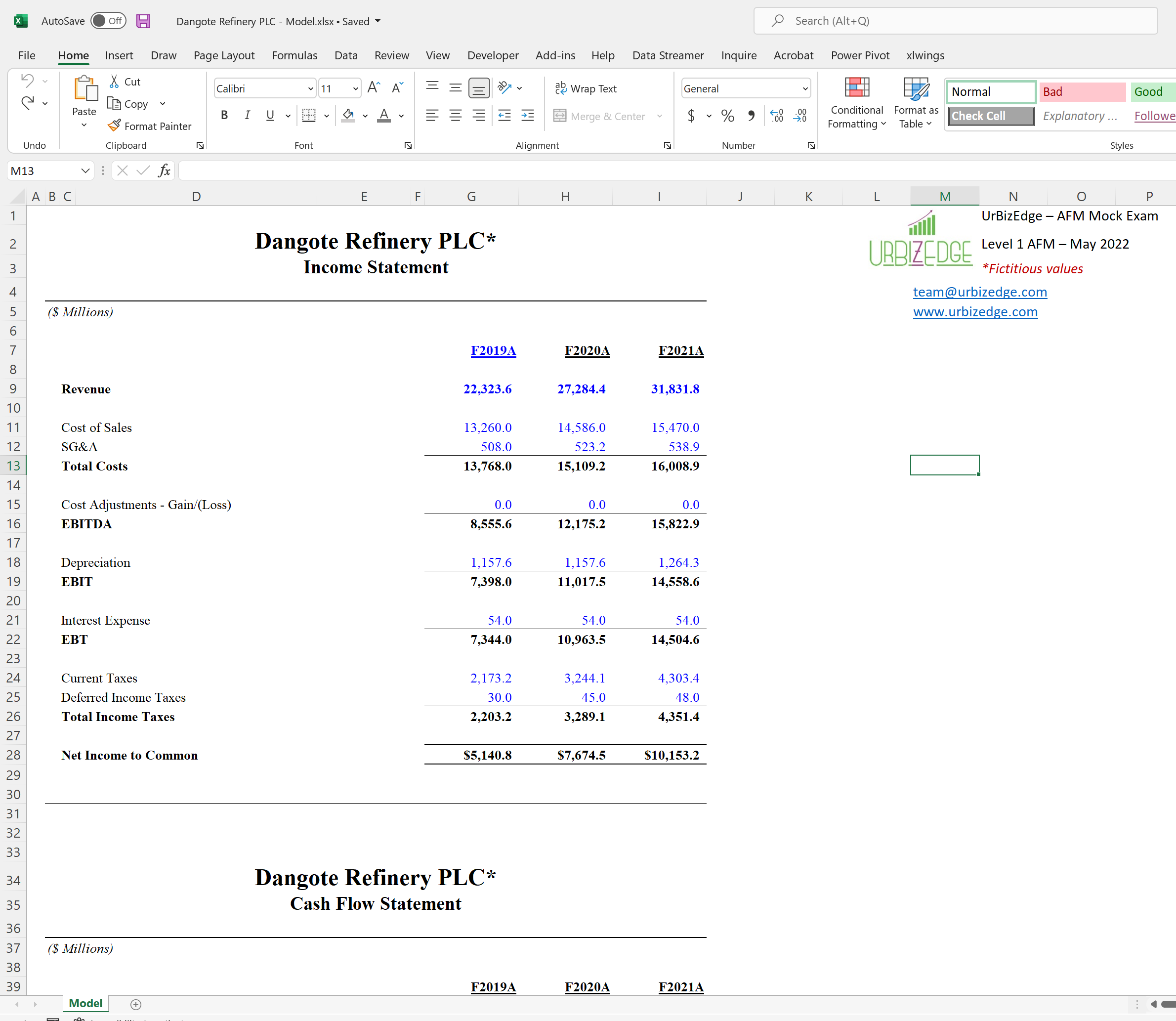The height and width of the screenshot is (1021, 1176).
Task: Toggle Wrap Text
Action: [x=586, y=88]
